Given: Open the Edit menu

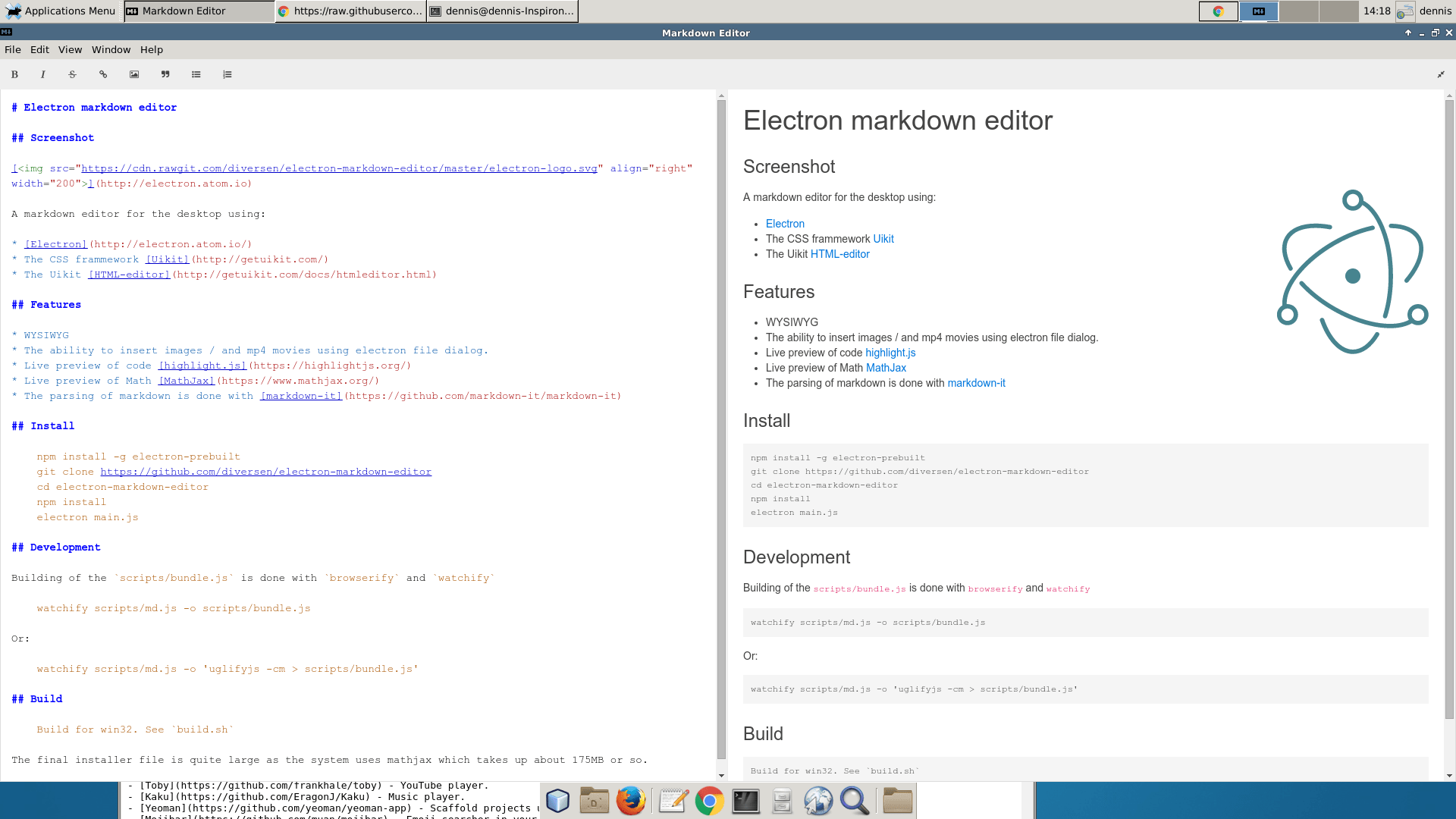Looking at the screenshot, I should click(39, 49).
